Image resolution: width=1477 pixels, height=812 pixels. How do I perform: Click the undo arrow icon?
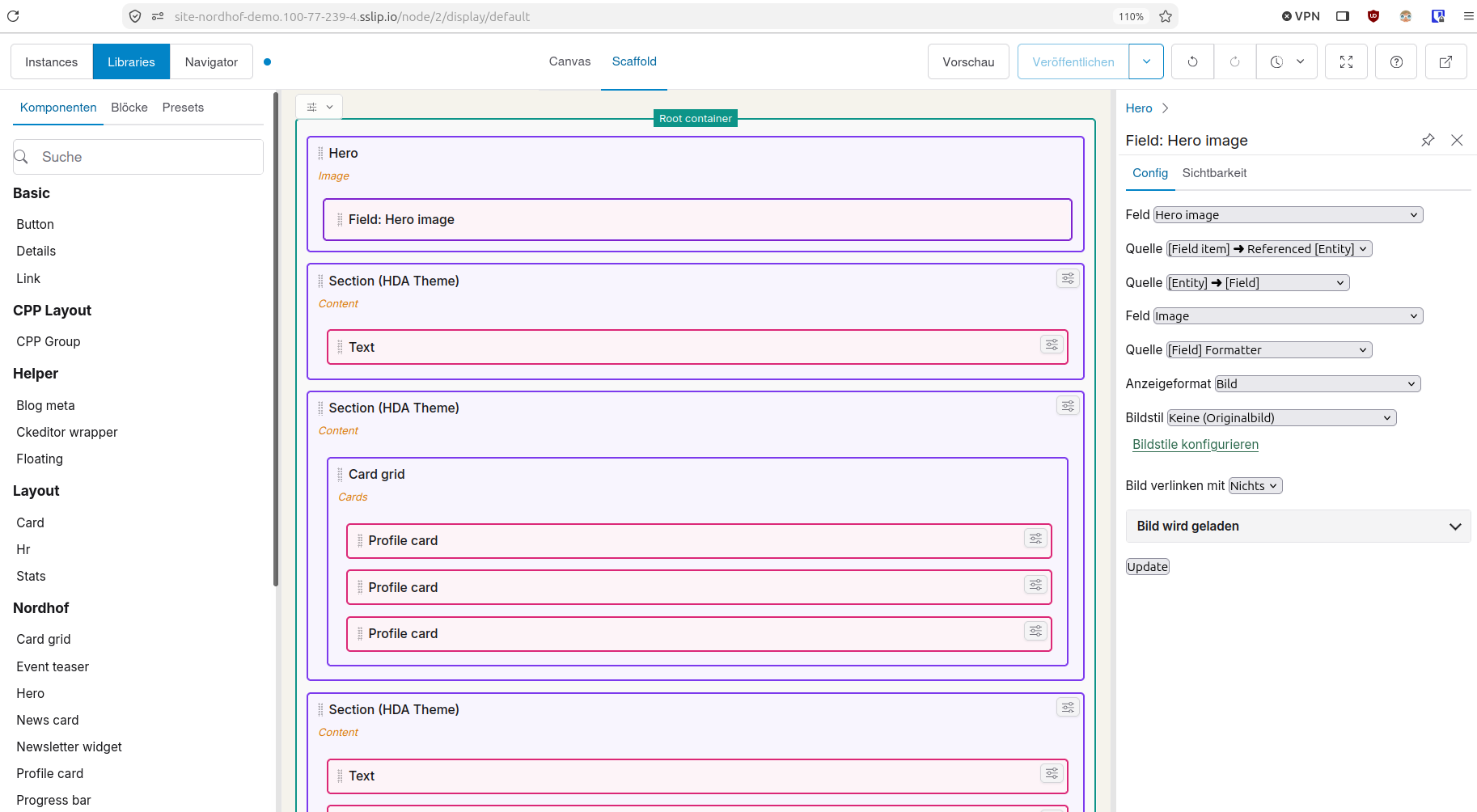[x=1192, y=61]
